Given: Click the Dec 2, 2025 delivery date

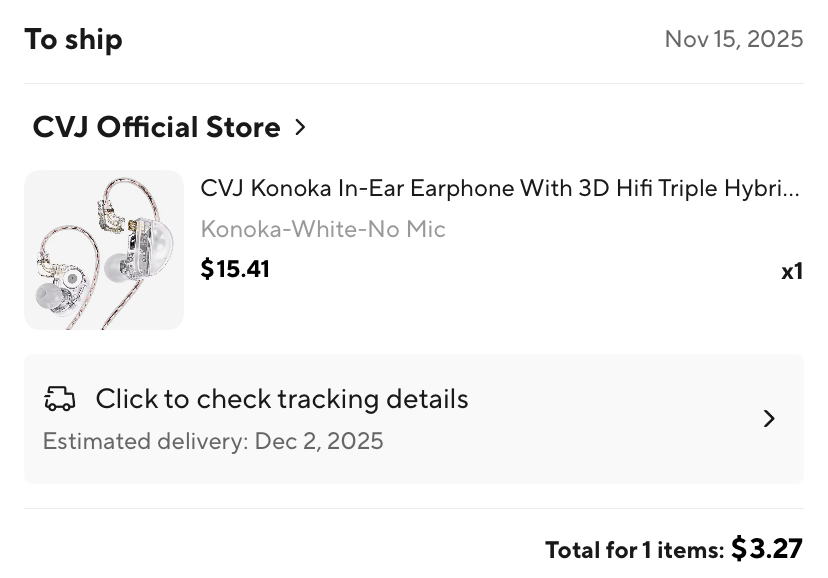Looking at the screenshot, I should [319, 442].
